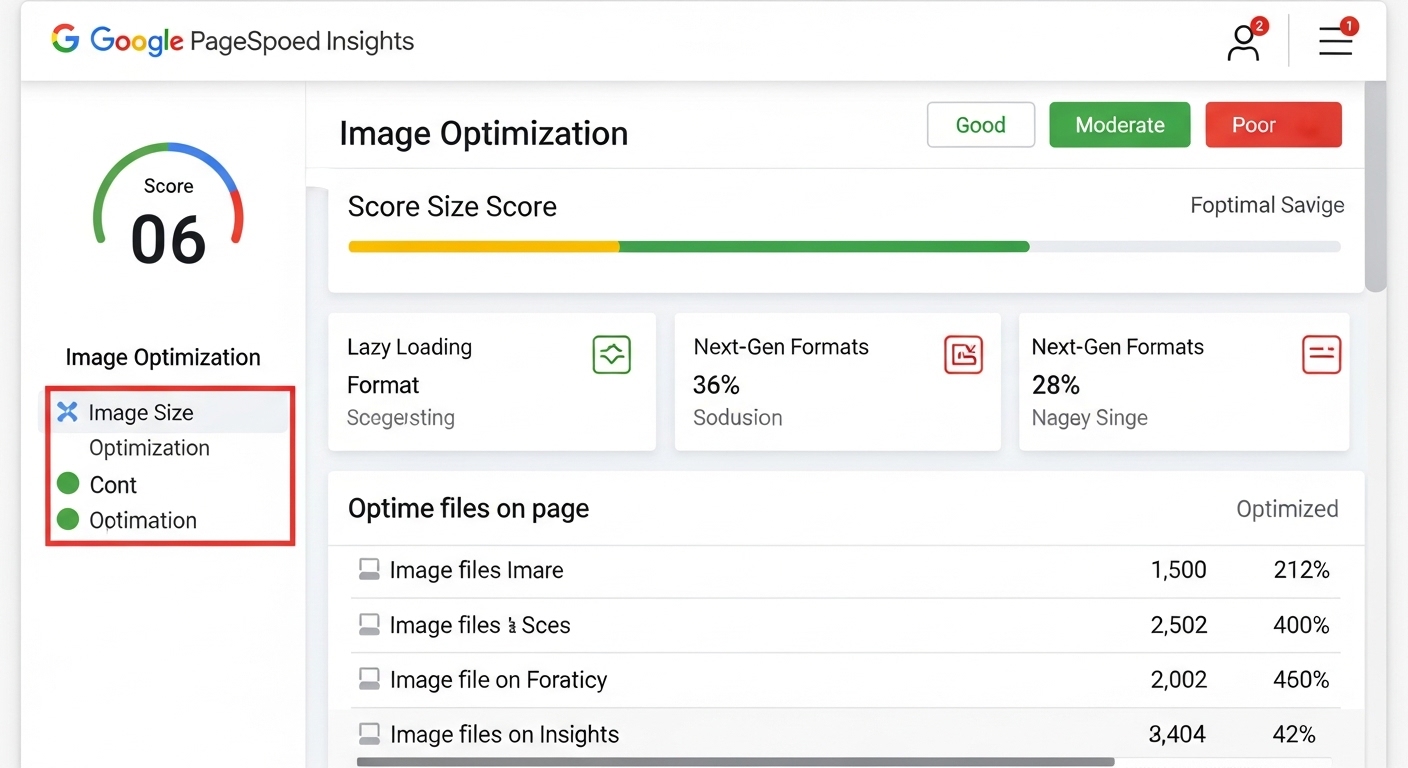Open the hamburger menu icon
Image resolution: width=1408 pixels, height=768 pixels.
[x=1336, y=39]
